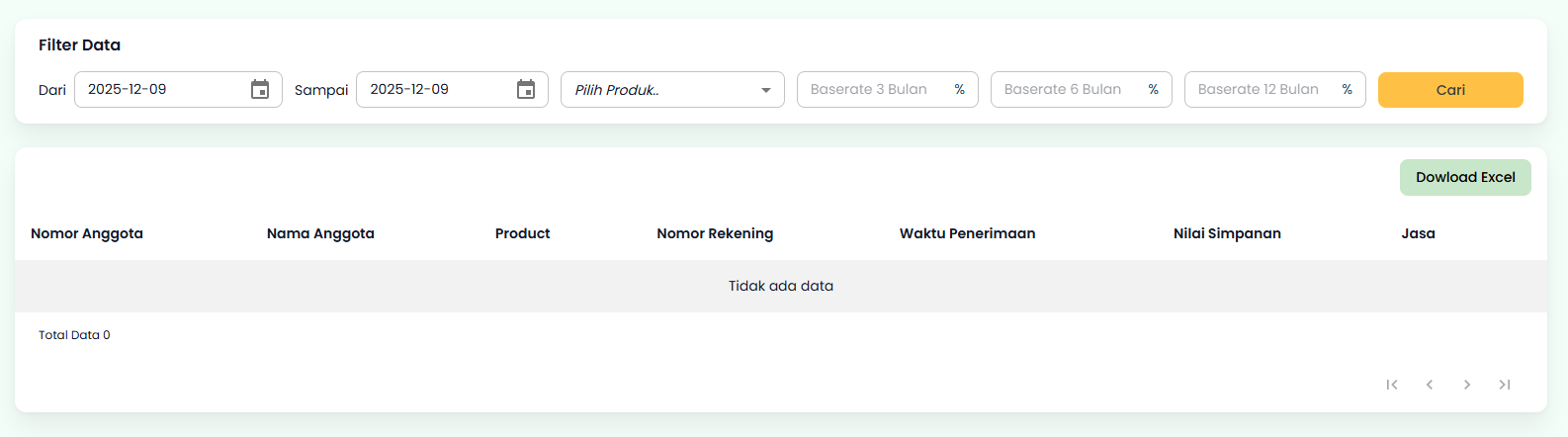Click the Pilih Produk dropdown arrow

click(x=766, y=90)
